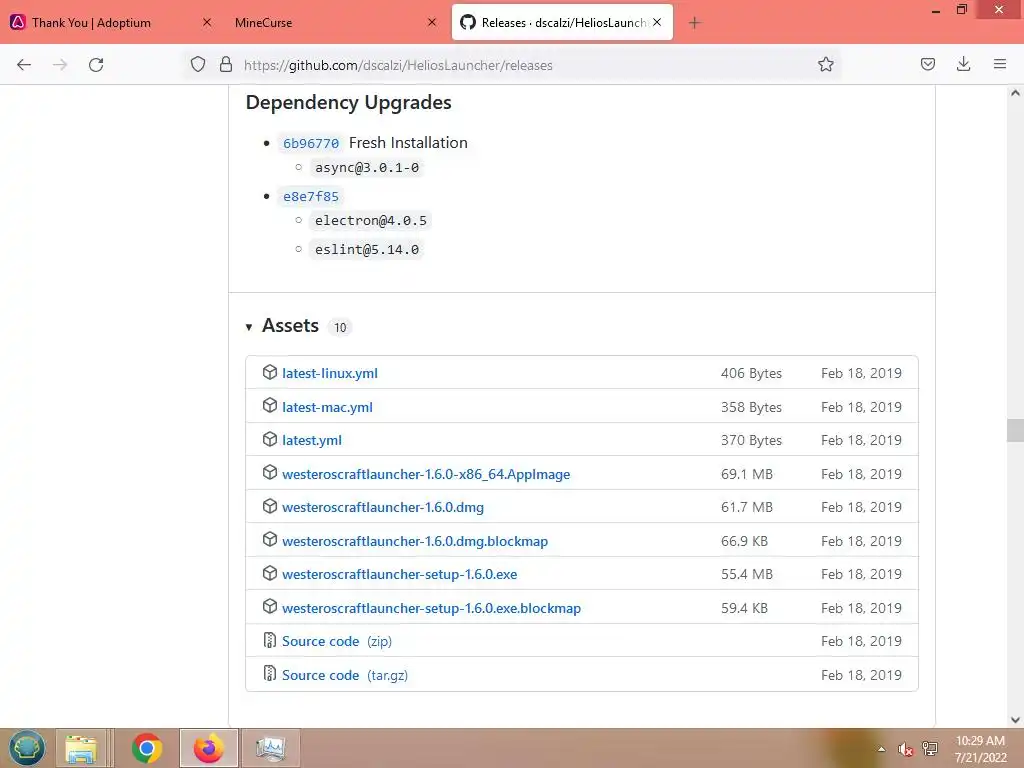Click package icon beside latest-mac.yml
Viewport: 1024px width, 768px height.
[270, 406]
